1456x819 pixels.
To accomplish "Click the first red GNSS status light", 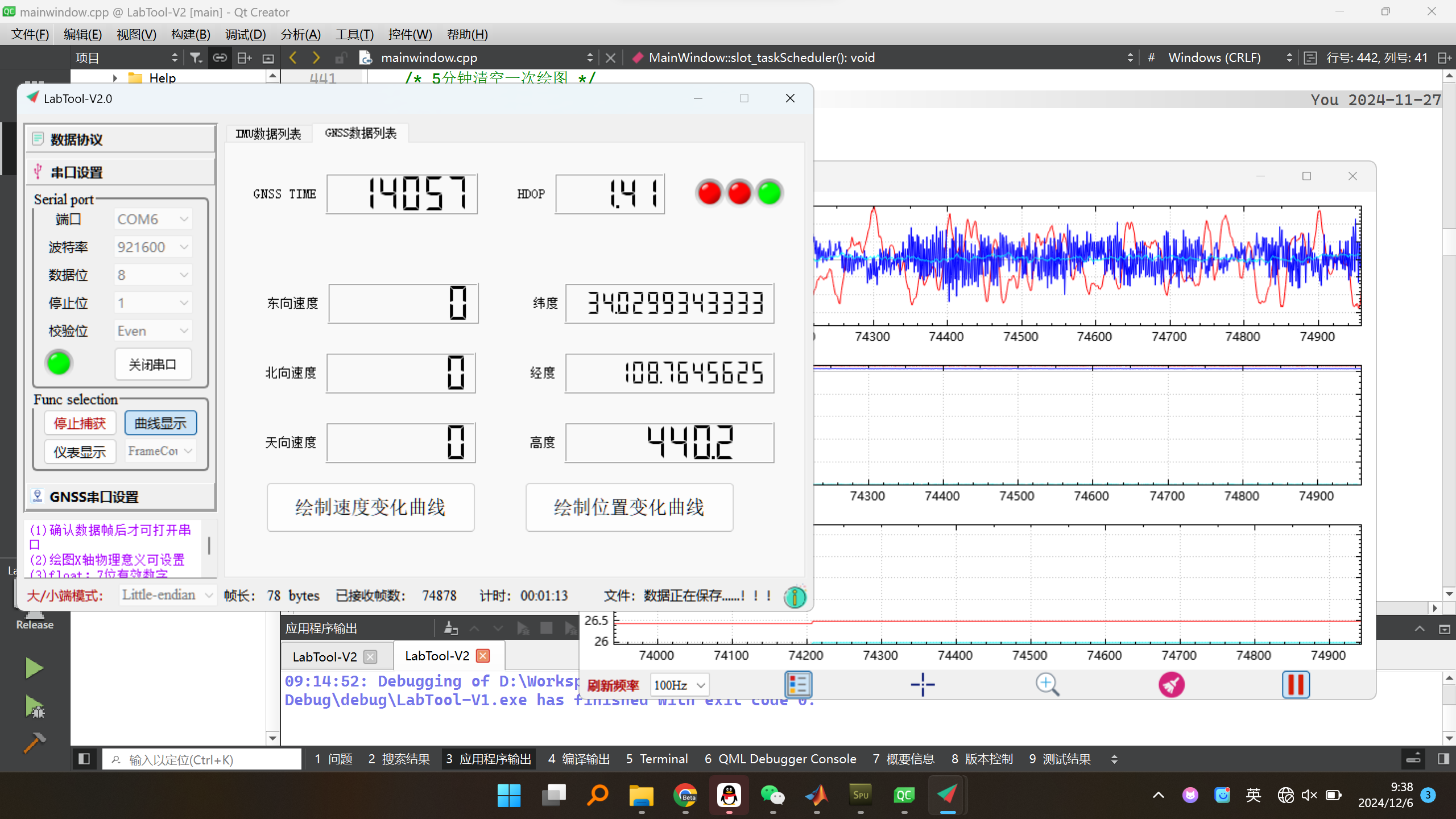I will pyautogui.click(x=709, y=193).
